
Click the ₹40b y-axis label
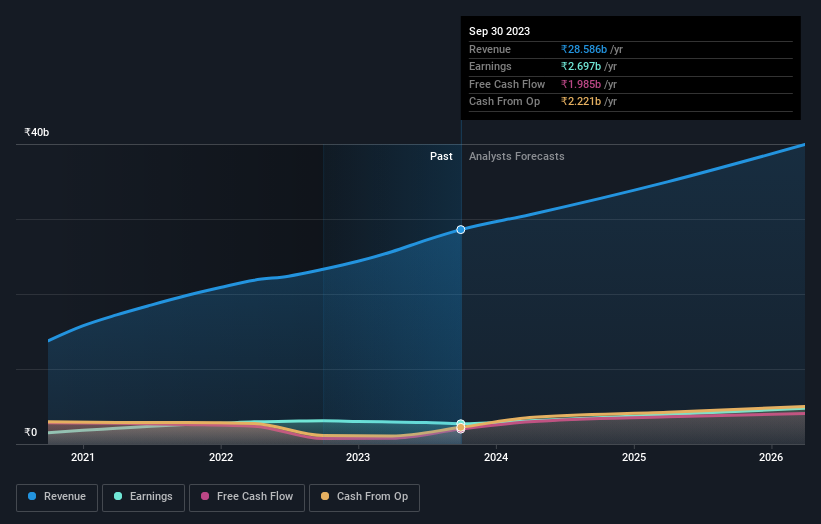point(37,132)
